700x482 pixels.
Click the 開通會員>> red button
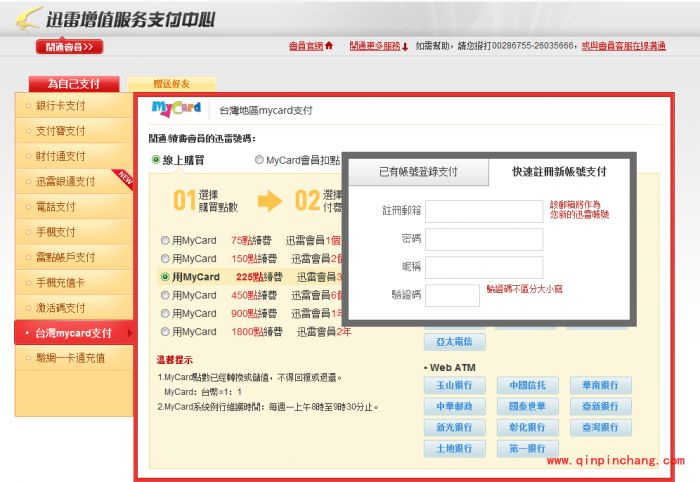(x=70, y=46)
